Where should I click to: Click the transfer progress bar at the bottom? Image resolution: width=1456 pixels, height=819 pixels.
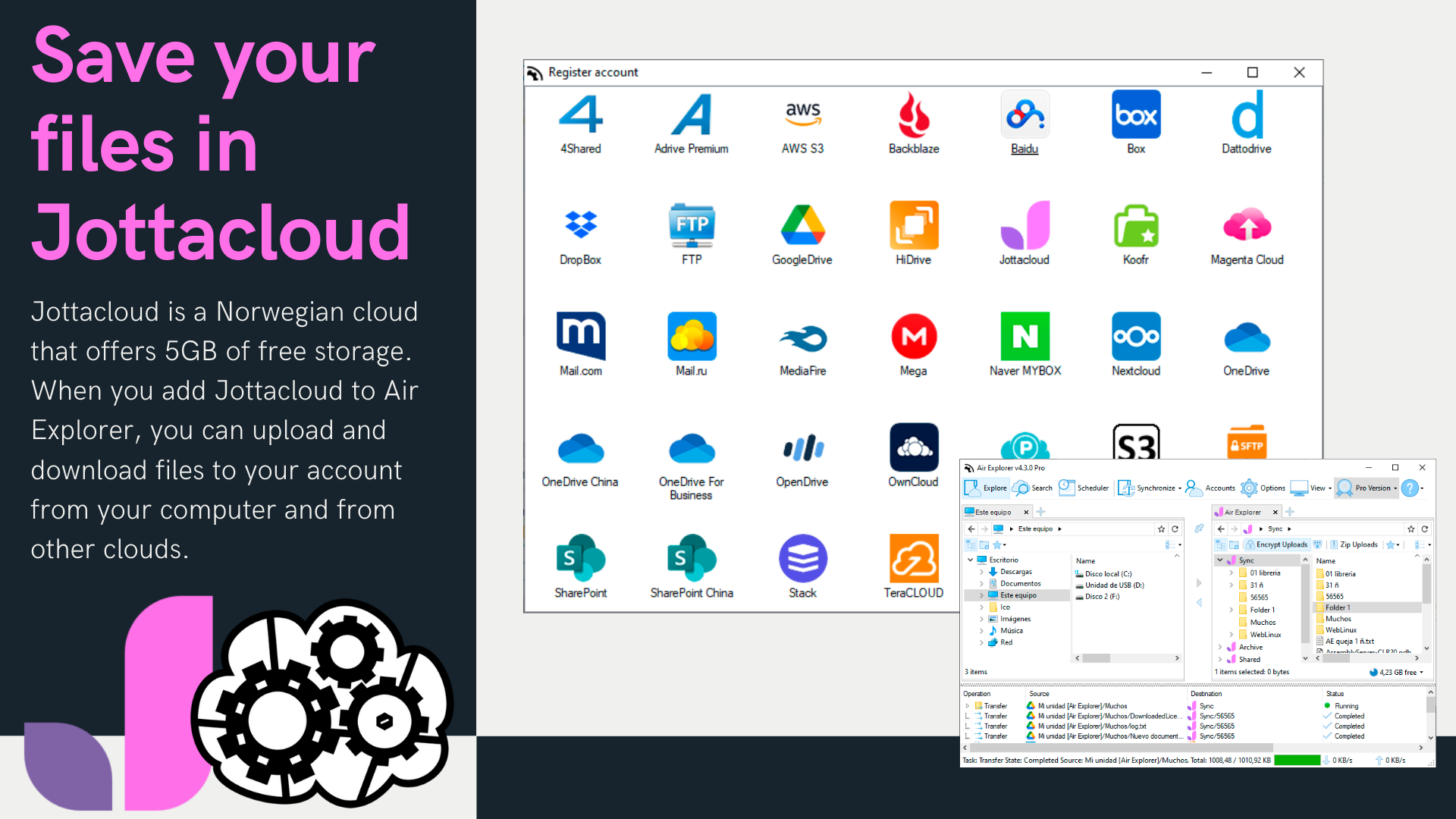[x=1297, y=760]
